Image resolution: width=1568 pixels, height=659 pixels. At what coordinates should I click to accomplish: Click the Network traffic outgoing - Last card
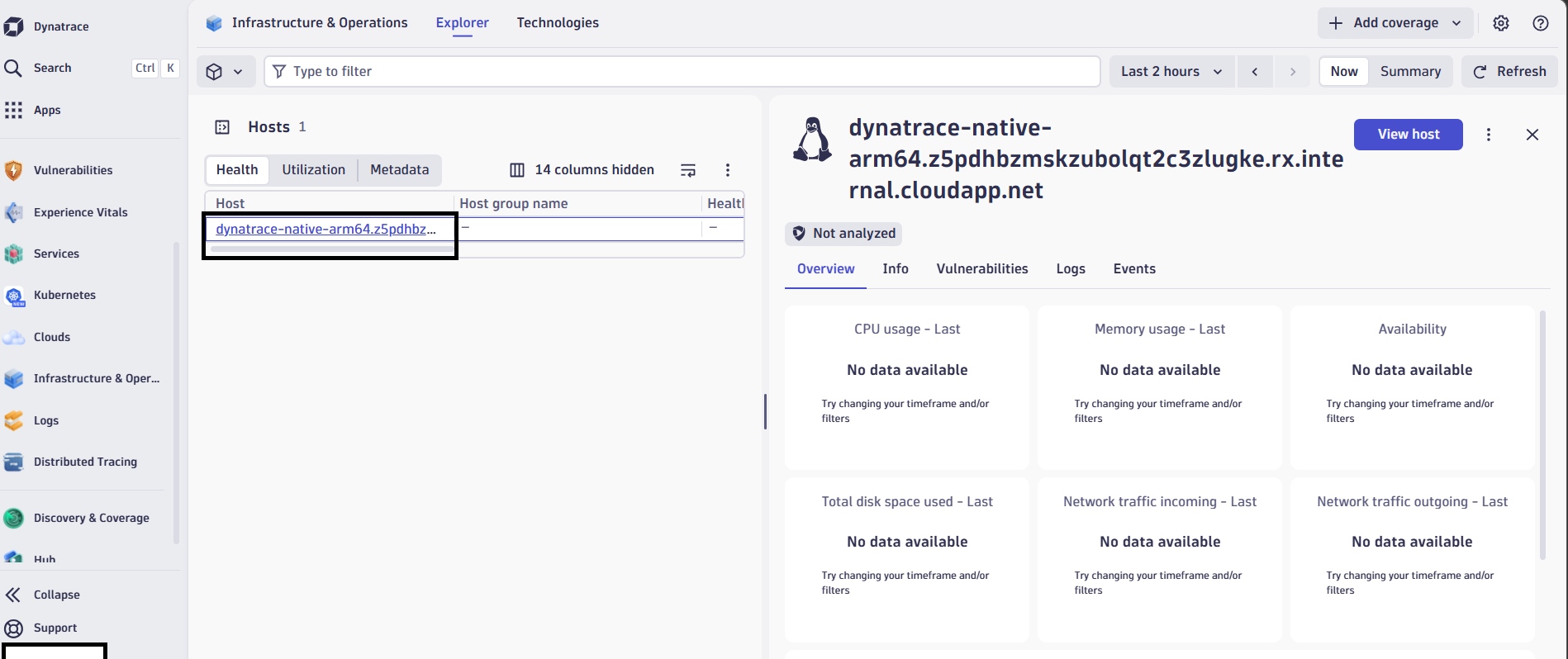pyautogui.click(x=1413, y=559)
